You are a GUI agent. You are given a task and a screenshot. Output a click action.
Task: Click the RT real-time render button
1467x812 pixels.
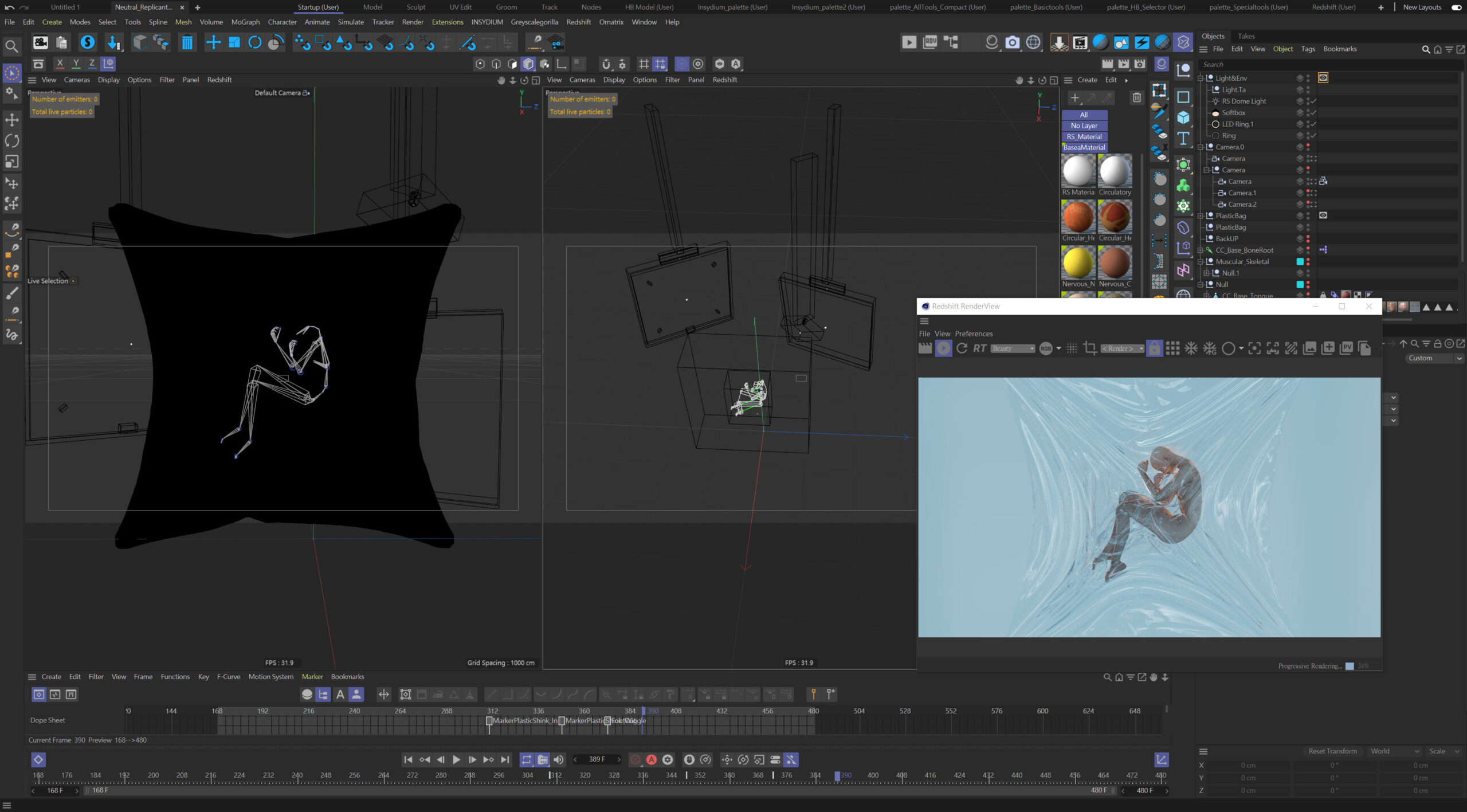pos(980,348)
